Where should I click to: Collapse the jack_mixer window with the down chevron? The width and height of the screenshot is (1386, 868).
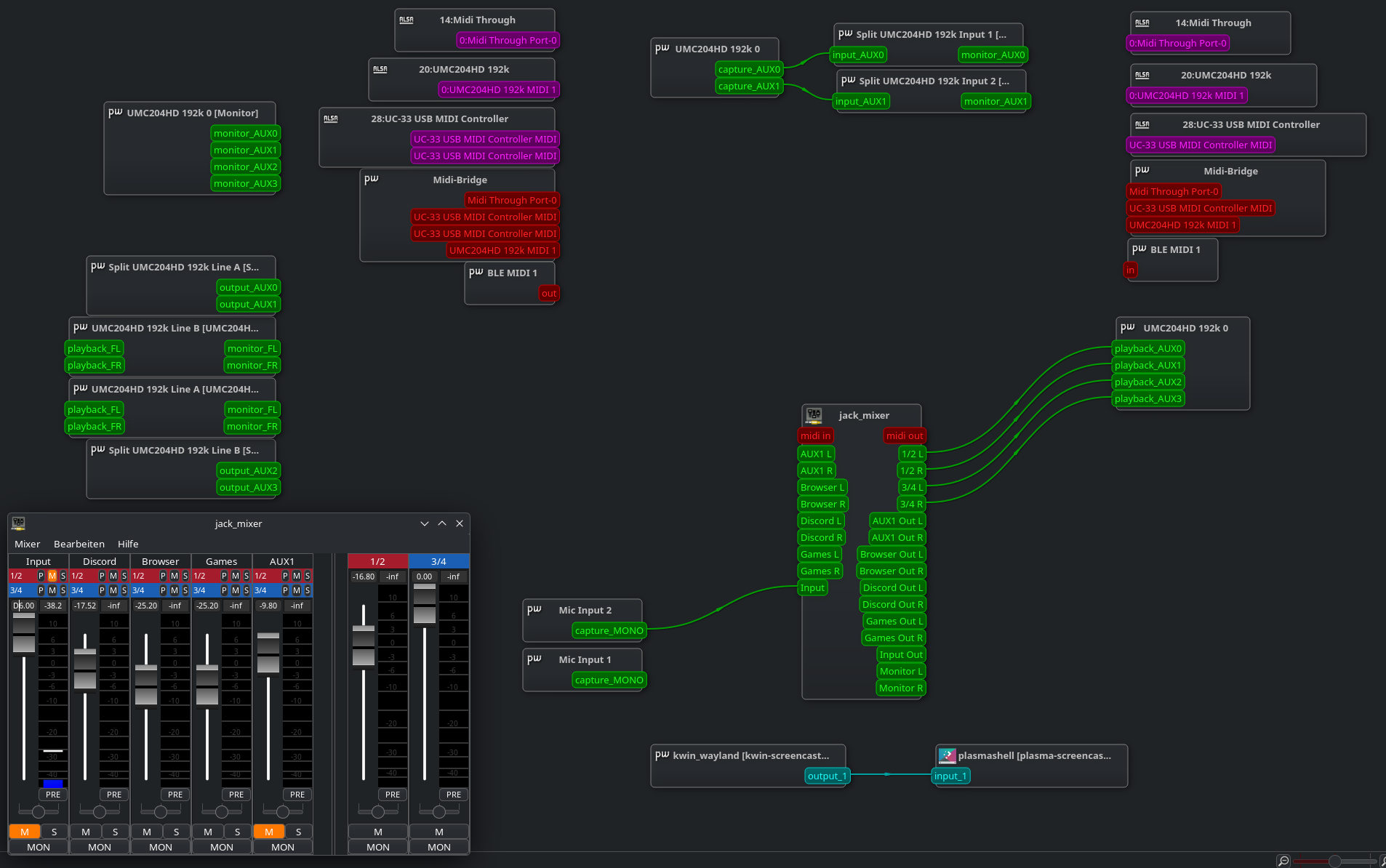425,523
